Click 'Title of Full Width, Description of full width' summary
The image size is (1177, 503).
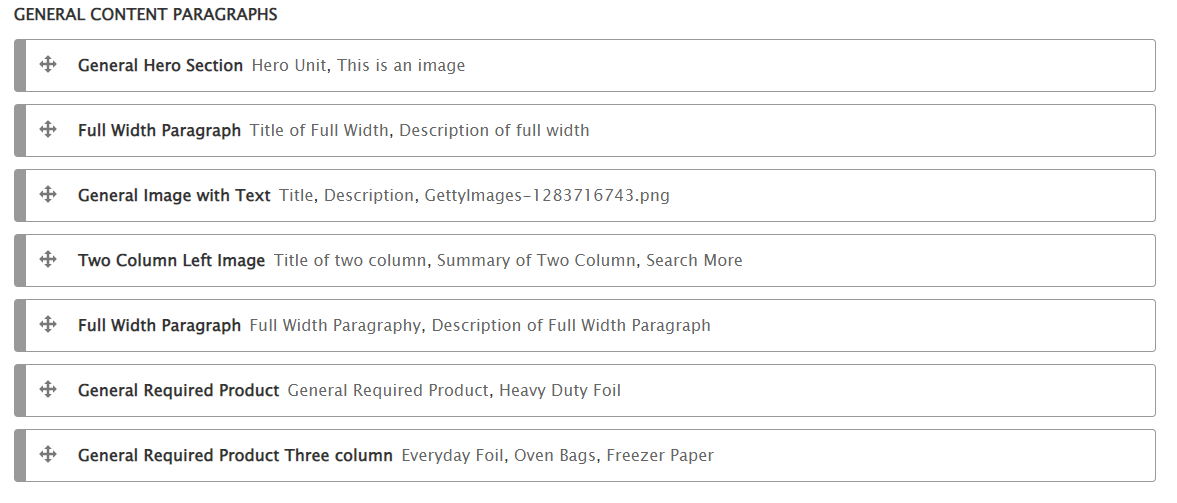(419, 131)
